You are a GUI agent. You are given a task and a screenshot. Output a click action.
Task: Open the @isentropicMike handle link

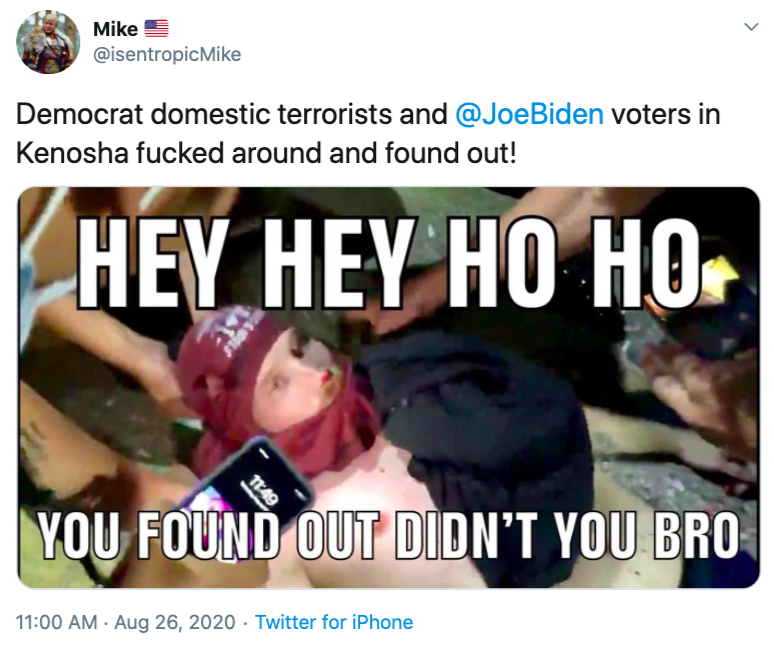click(x=167, y=54)
